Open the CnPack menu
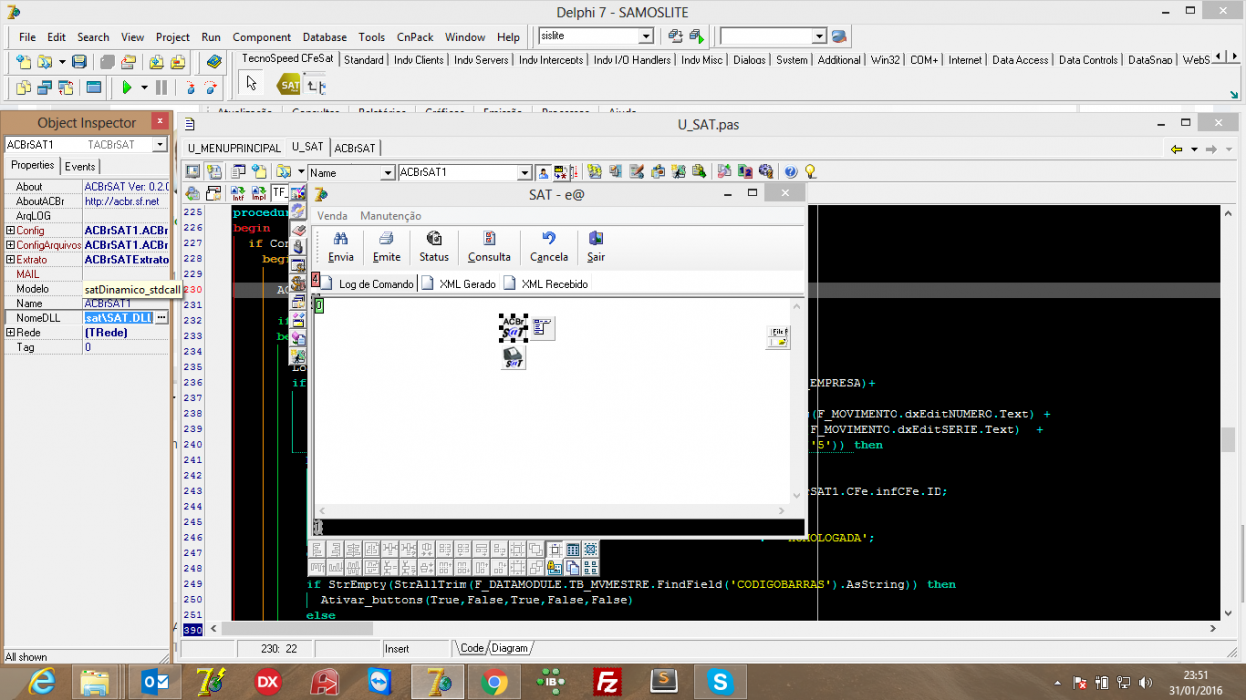Screen dimensions: 1246x700 point(415,37)
